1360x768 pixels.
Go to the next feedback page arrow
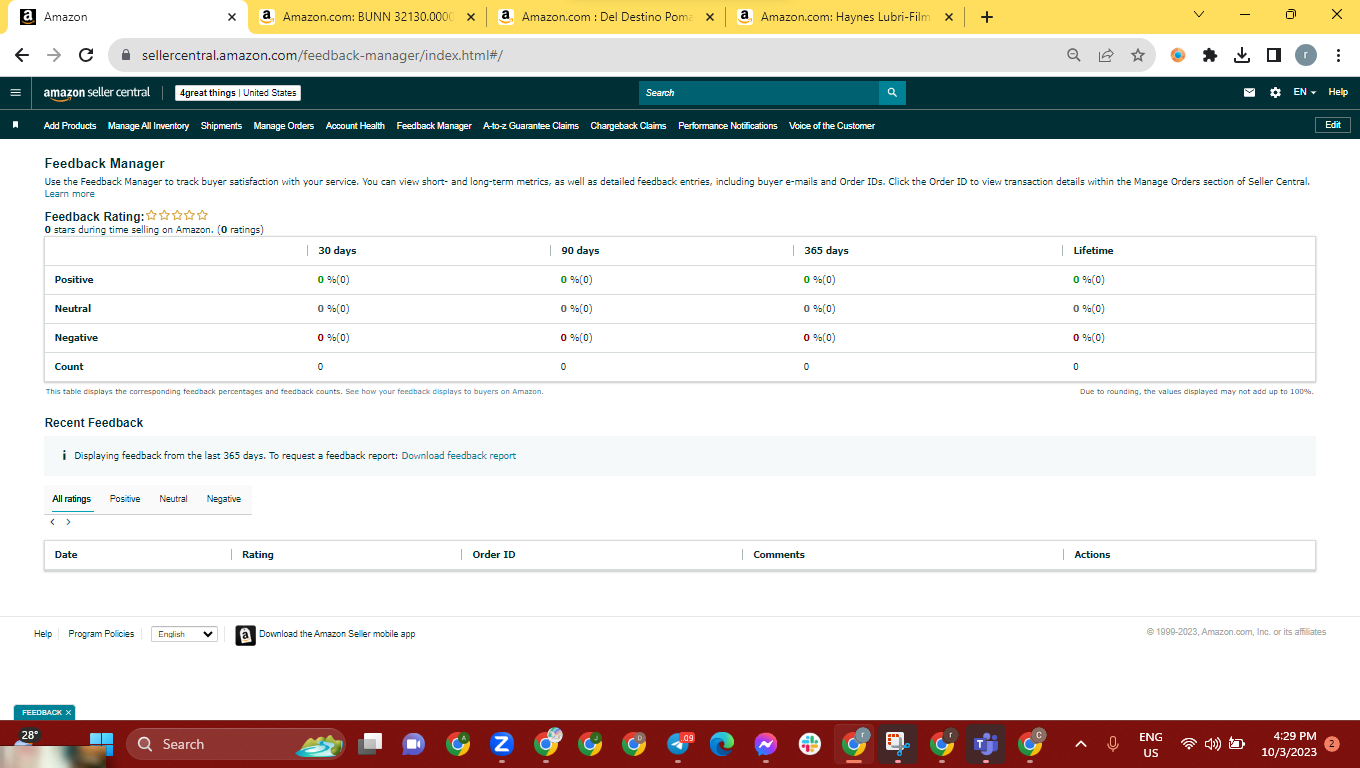[68, 522]
